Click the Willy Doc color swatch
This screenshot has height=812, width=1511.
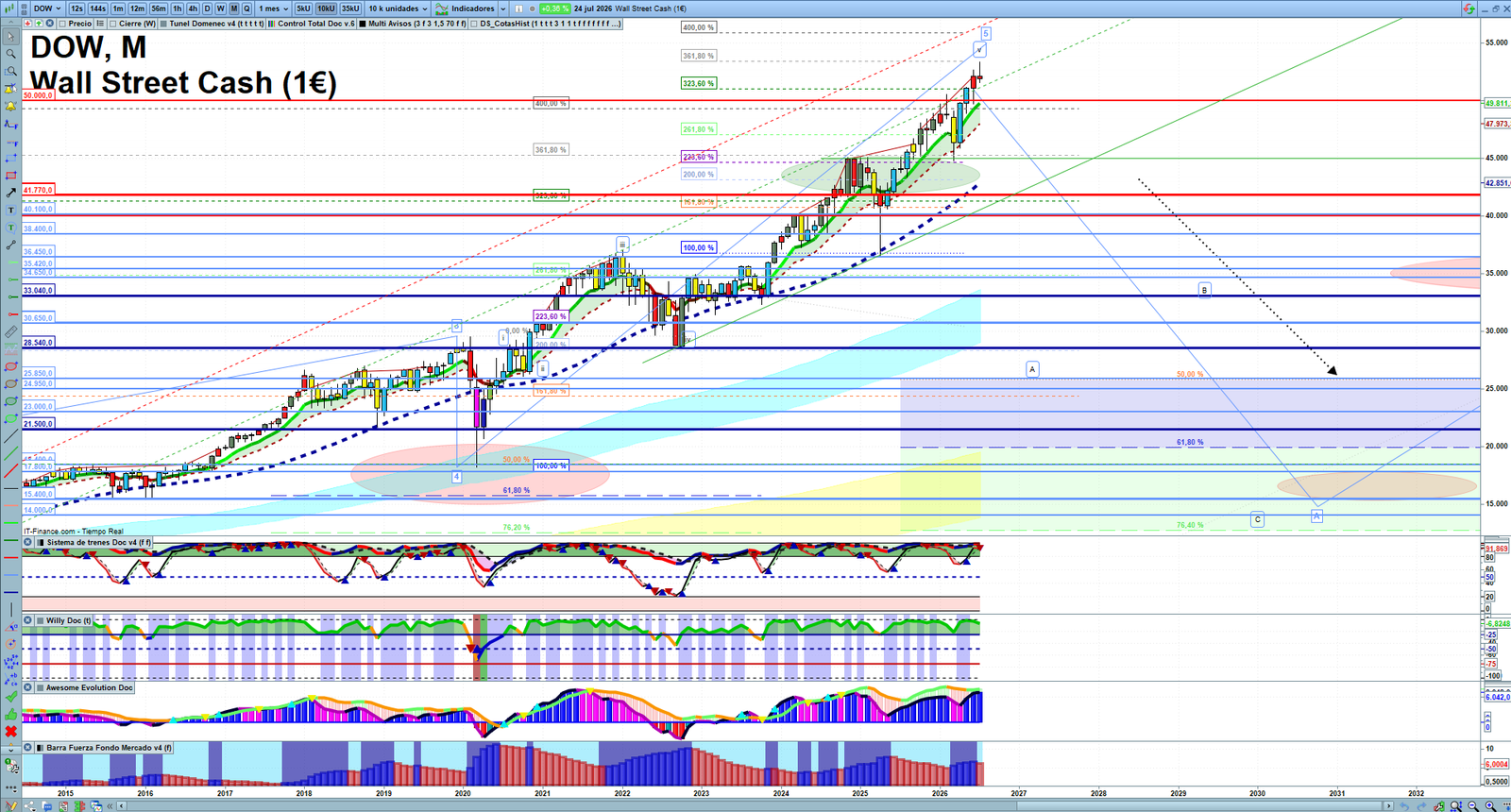pyautogui.click(x=40, y=620)
